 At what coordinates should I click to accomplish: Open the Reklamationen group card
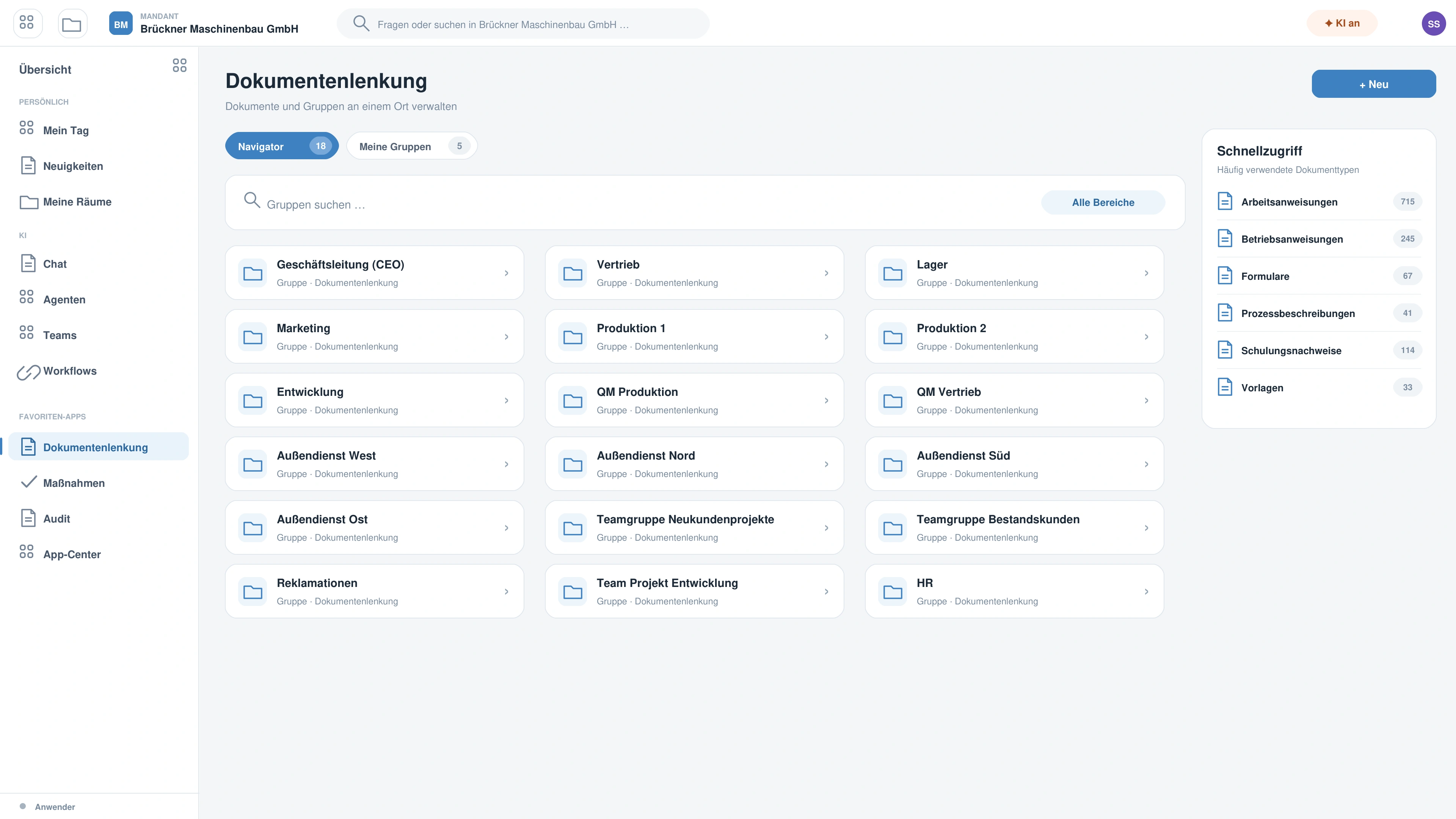coord(374,592)
